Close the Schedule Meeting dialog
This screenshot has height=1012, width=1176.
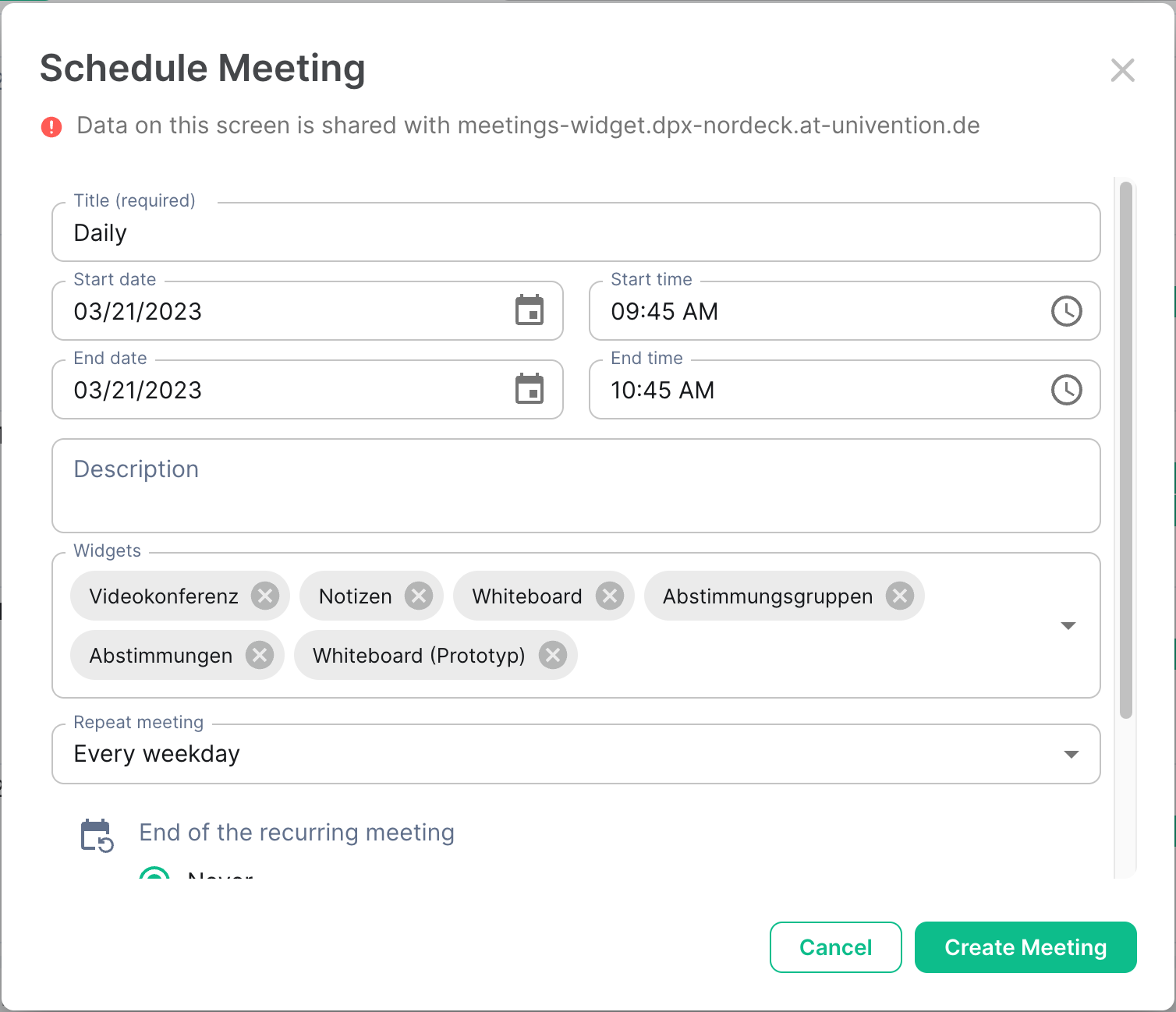tap(1122, 70)
